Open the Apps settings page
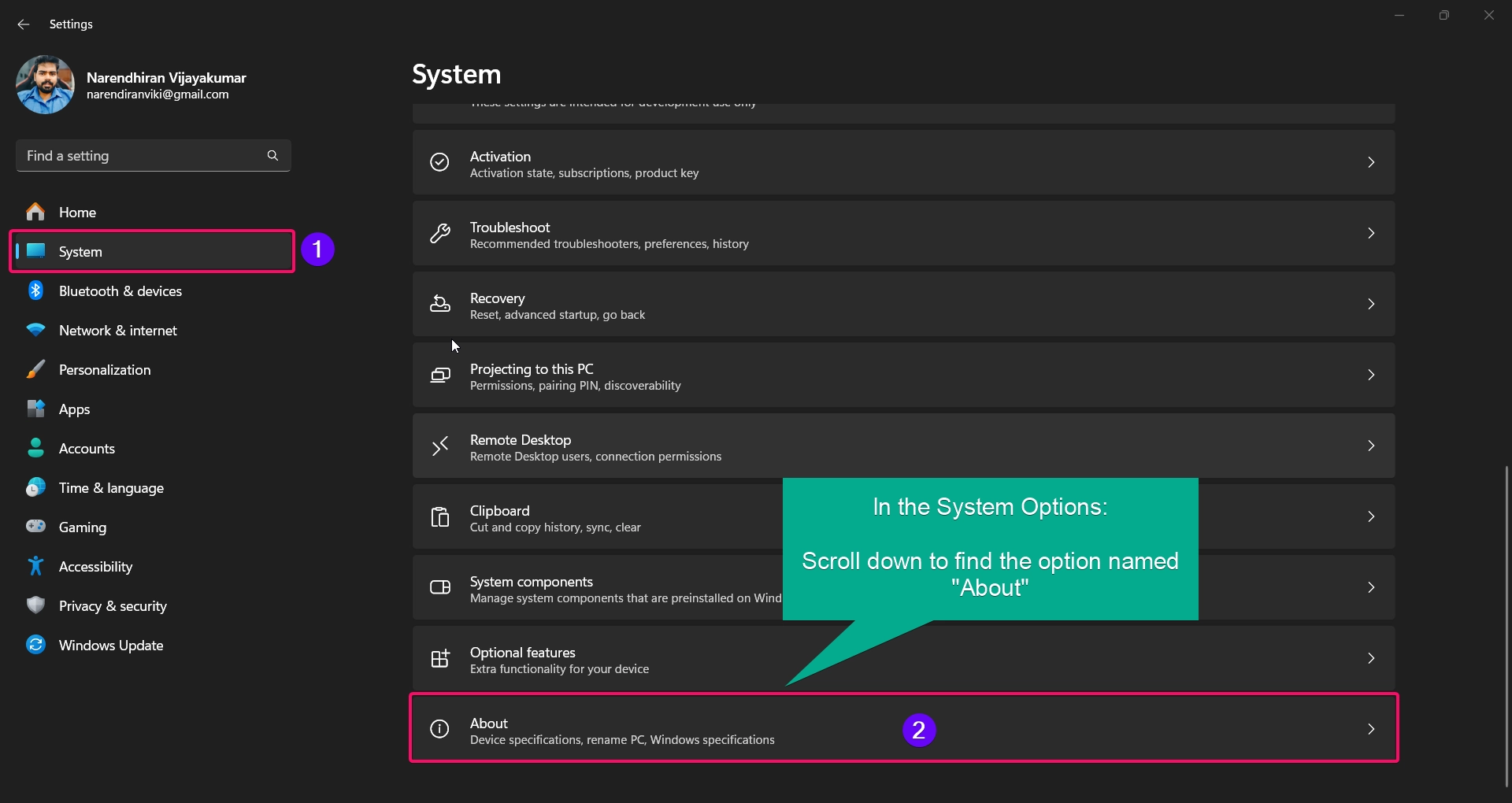Image resolution: width=1512 pixels, height=803 pixels. coord(154,409)
